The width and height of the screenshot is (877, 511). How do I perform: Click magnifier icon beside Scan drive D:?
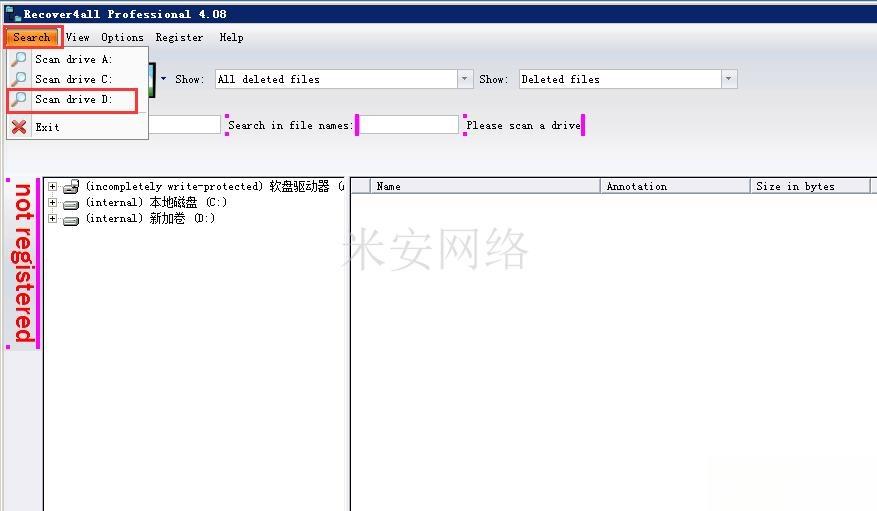19,99
